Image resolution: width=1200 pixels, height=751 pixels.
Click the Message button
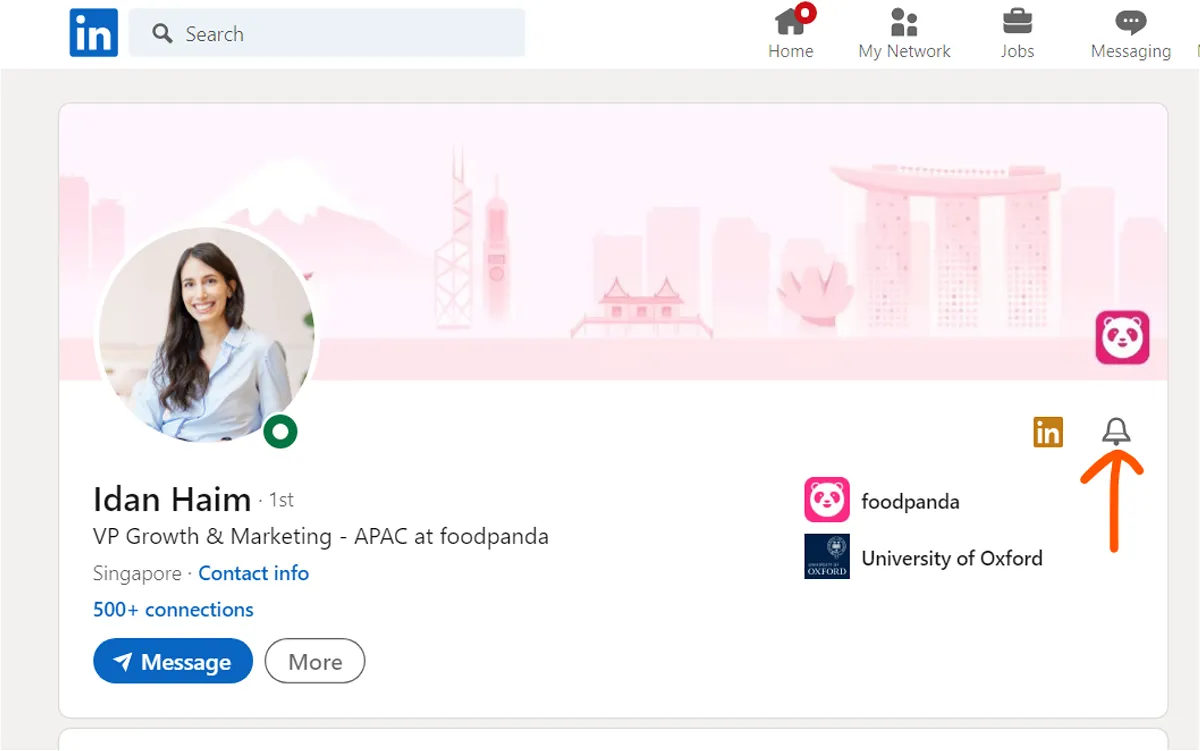point(173,661)
